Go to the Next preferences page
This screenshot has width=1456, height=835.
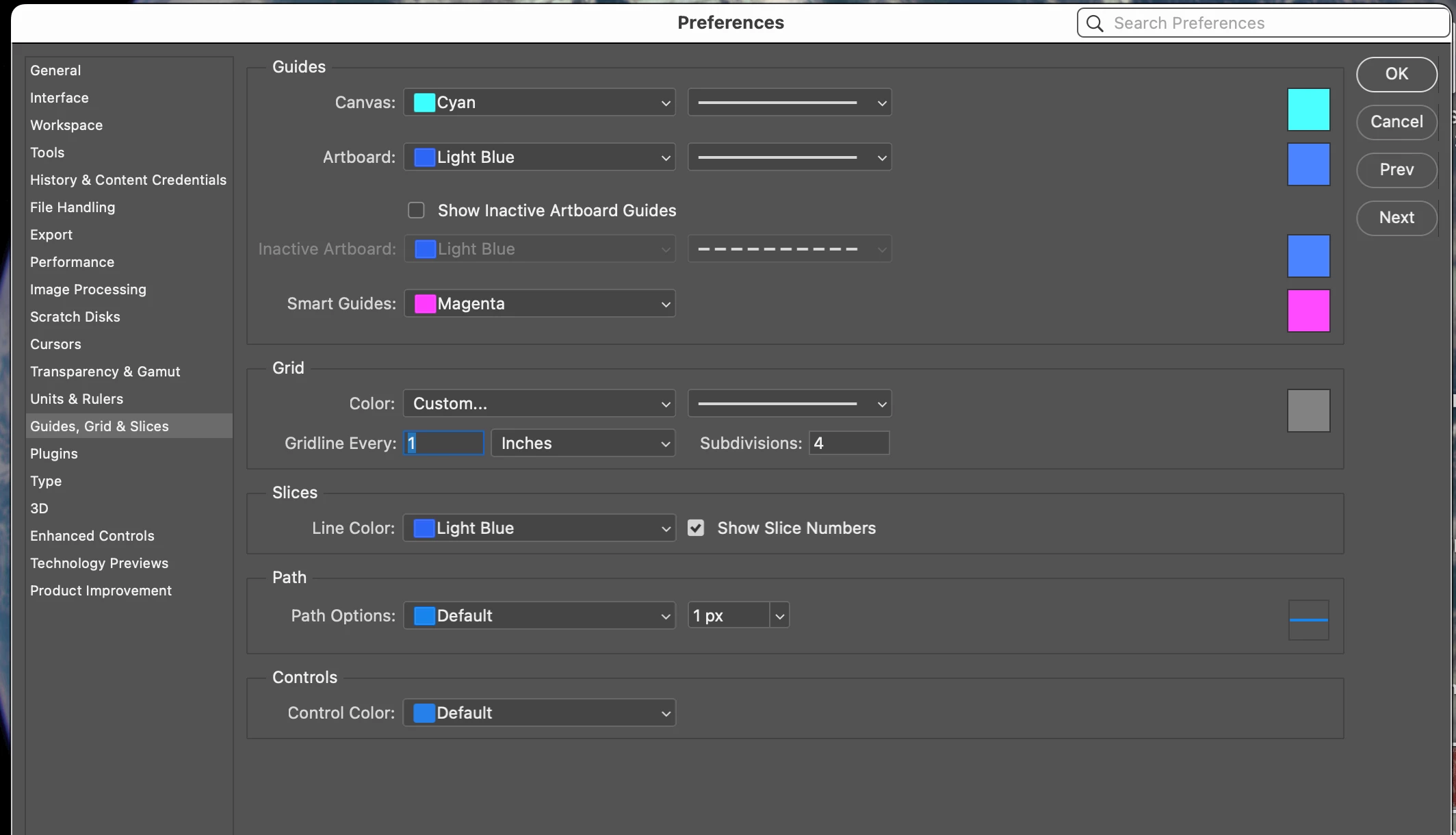(x=1396, y=218)
